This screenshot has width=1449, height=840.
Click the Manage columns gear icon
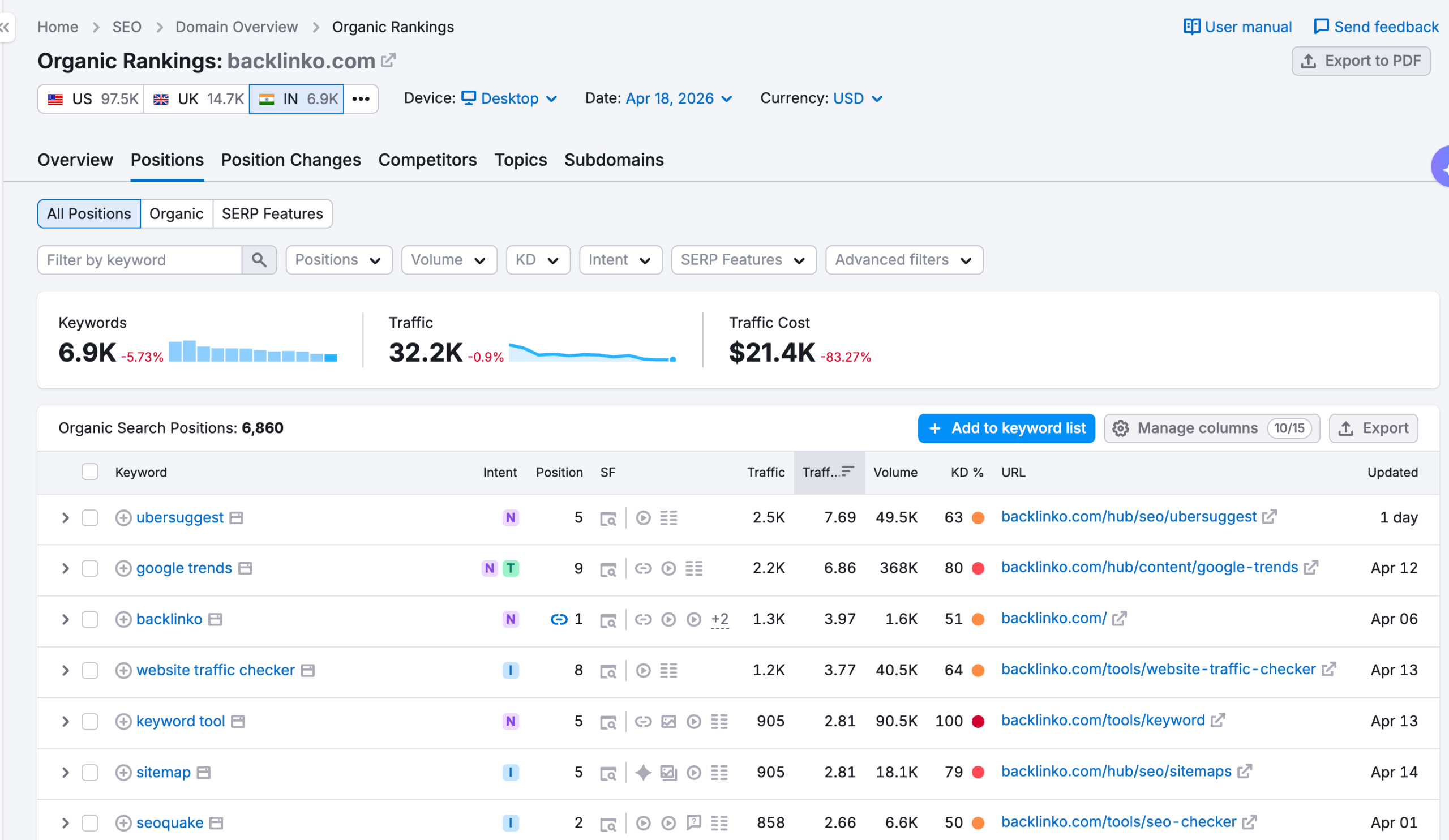coord(1121,428)
